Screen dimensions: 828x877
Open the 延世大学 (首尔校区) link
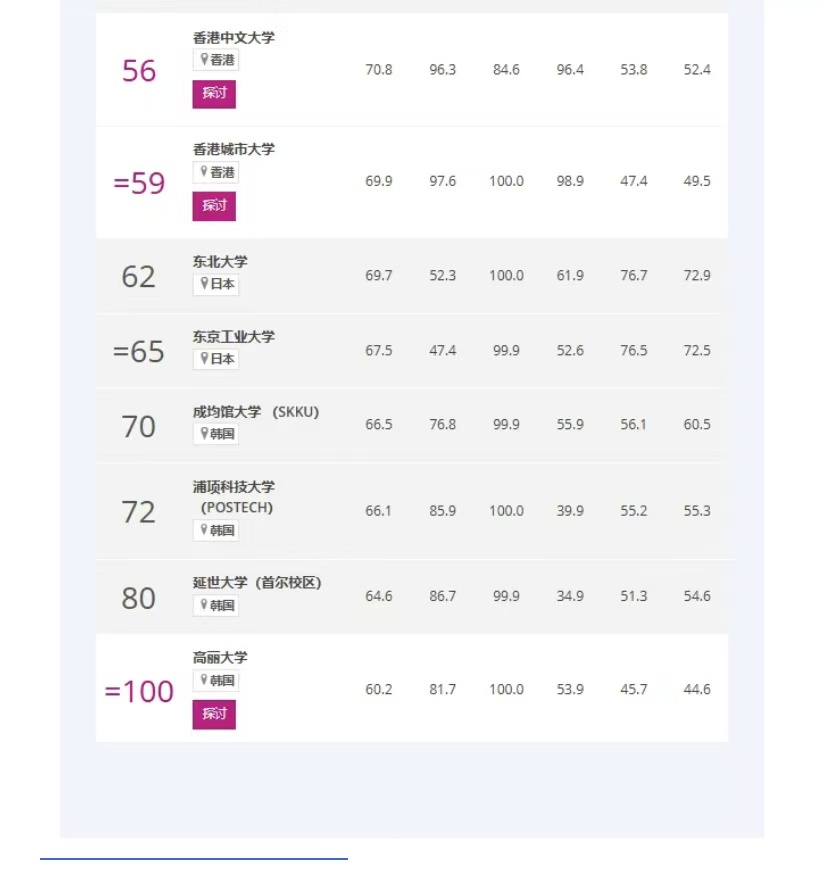click(257, 582)
